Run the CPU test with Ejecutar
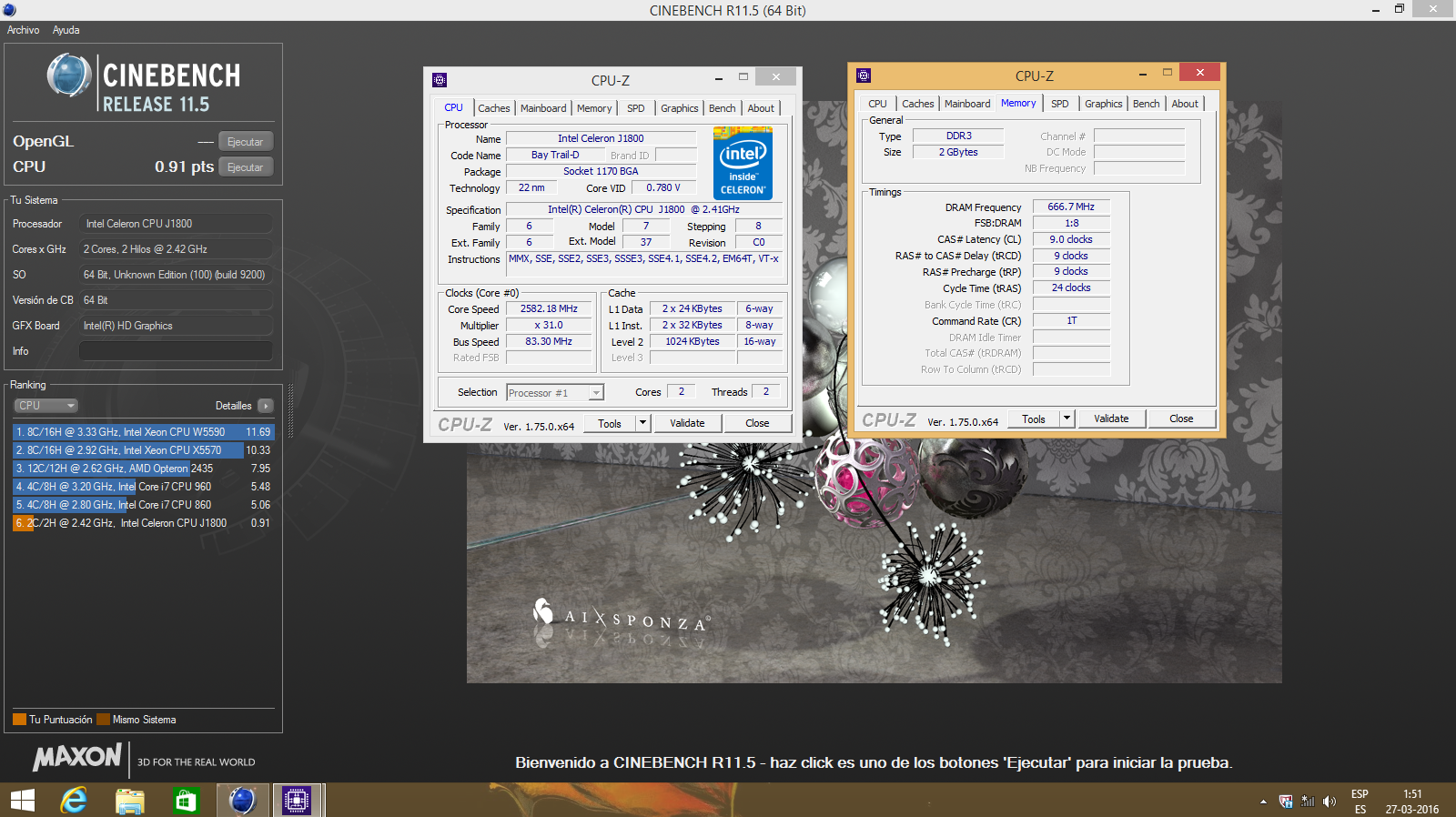Screen dimensions: 1456x817 point(246,167)
